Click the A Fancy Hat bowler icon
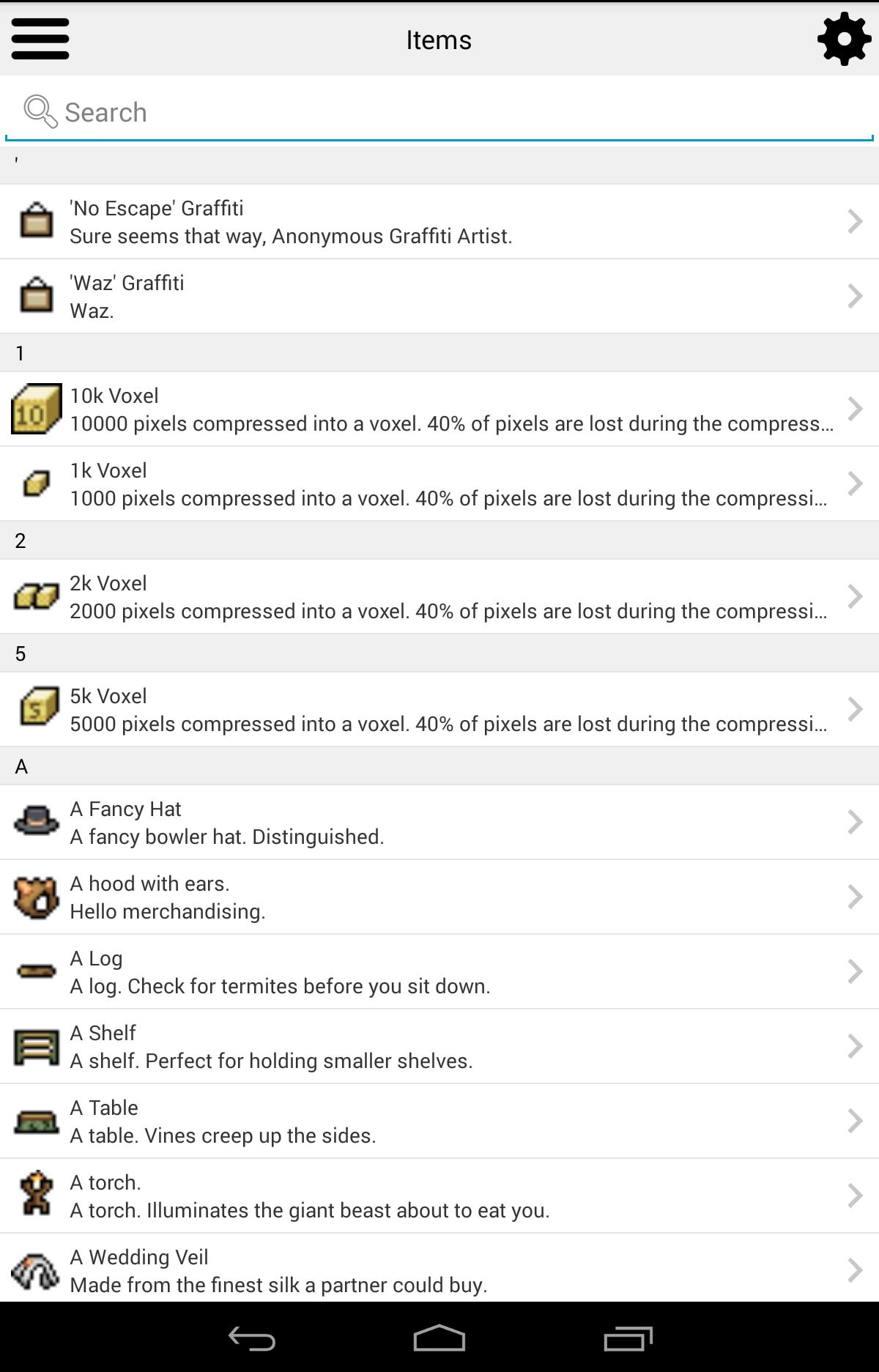The image size is (879, 1372). pos(35,822)
